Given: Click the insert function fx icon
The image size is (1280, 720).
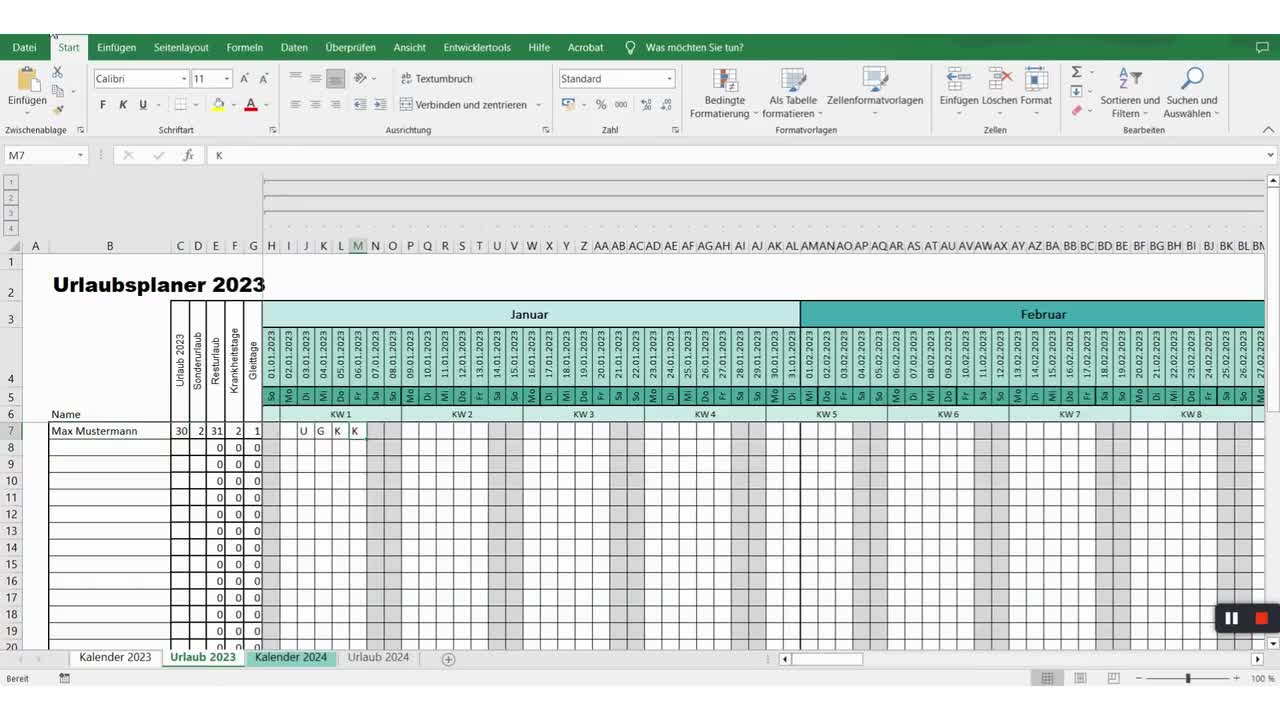Looking at the screenshot, I should [188, 155].
